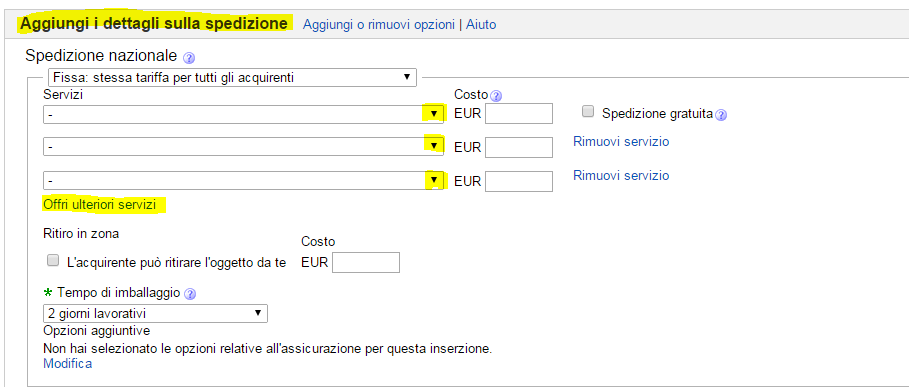909x387 pixels.
Task: Open help icon for Tempo di imballaggio
Action: (x=190, y=294)
